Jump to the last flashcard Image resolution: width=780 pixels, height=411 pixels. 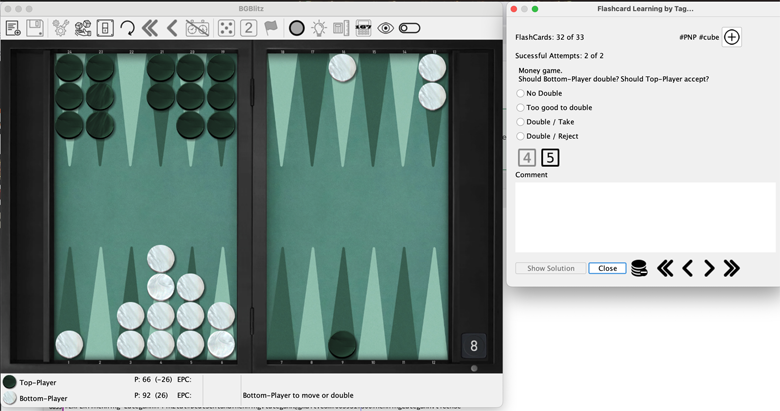point(731,268)
